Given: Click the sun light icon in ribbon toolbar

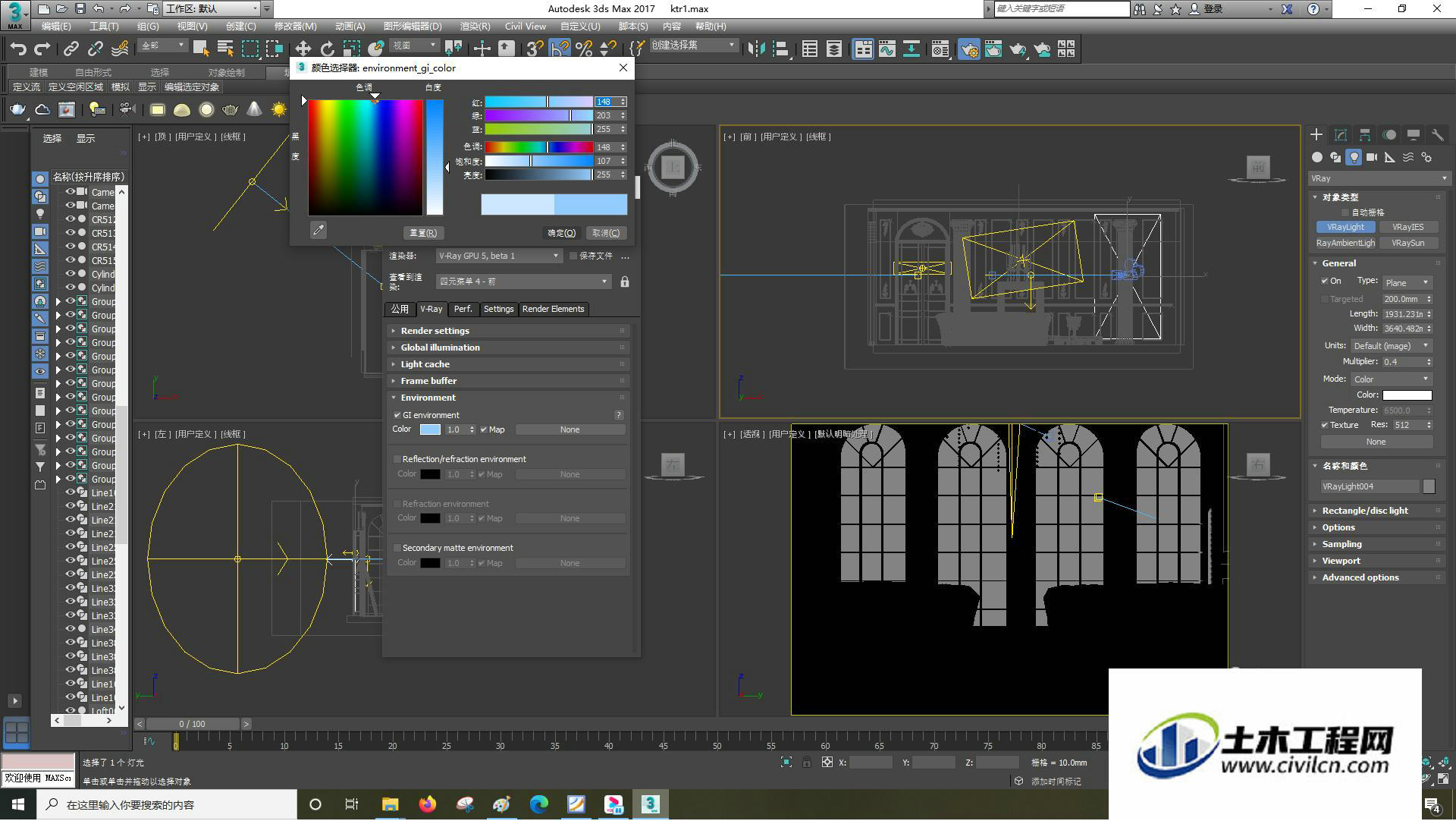Looking at the screenshot, I should coord(279,110).
